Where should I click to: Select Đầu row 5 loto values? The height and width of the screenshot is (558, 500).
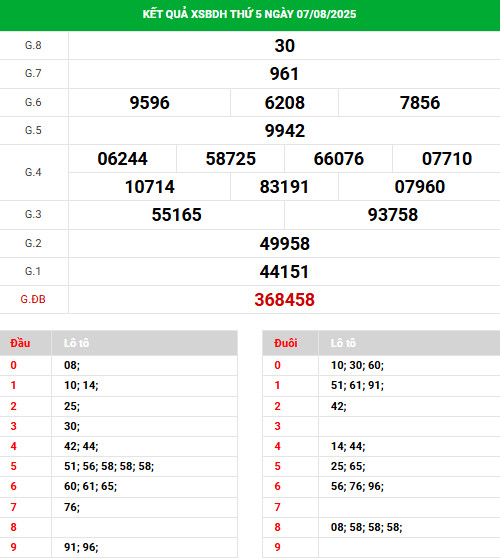109,466
